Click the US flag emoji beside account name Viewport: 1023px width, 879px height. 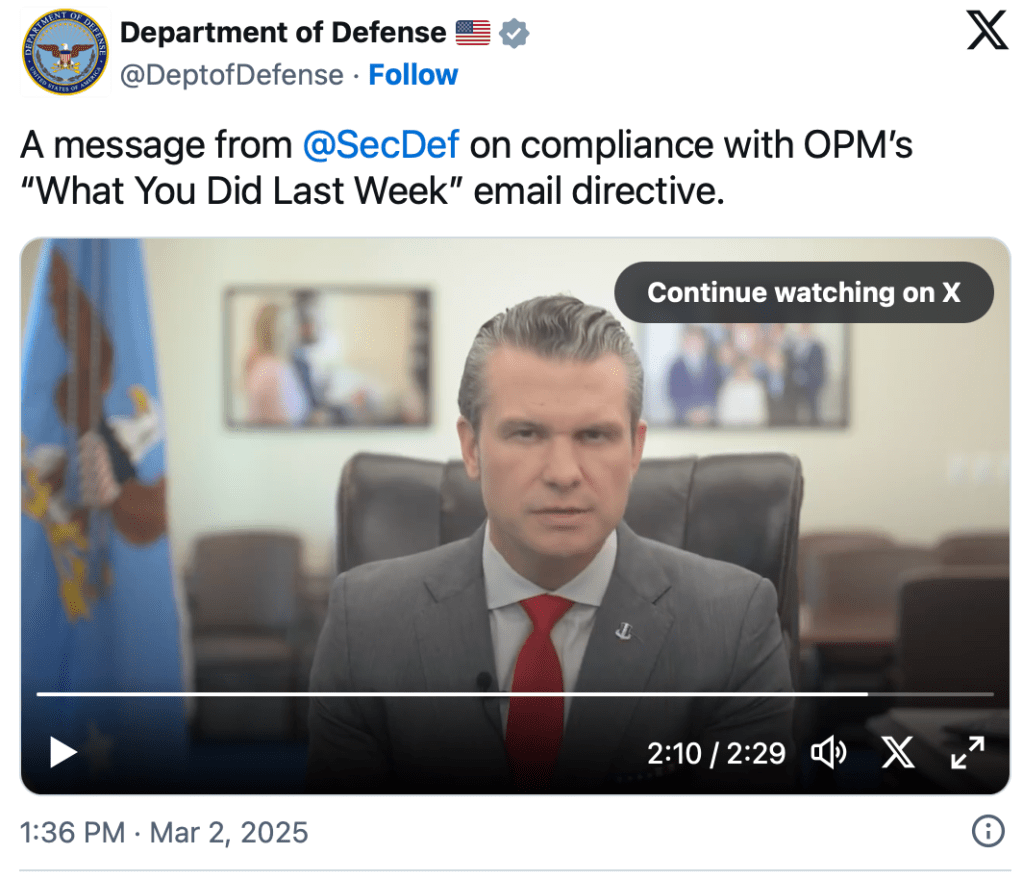[473, 33]
